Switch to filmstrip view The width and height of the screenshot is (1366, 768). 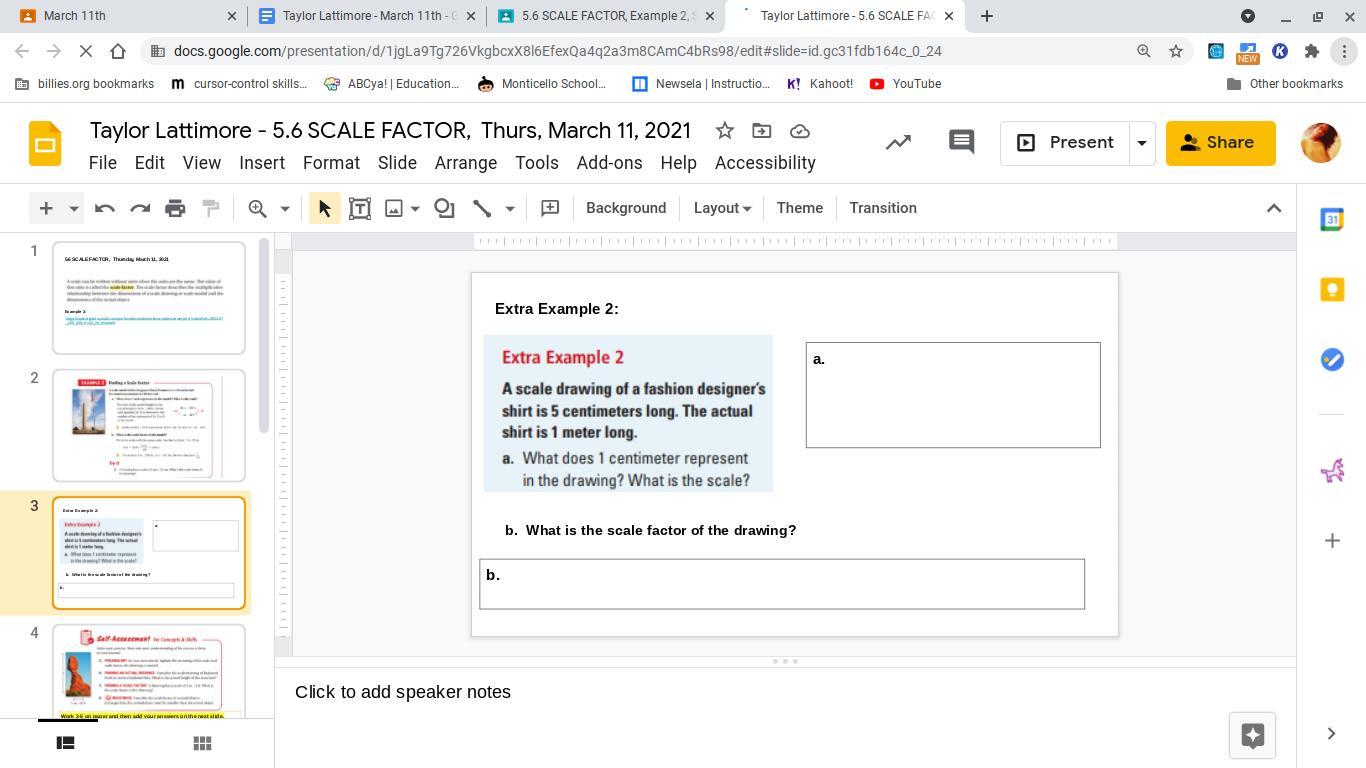(x=65, y=743)
